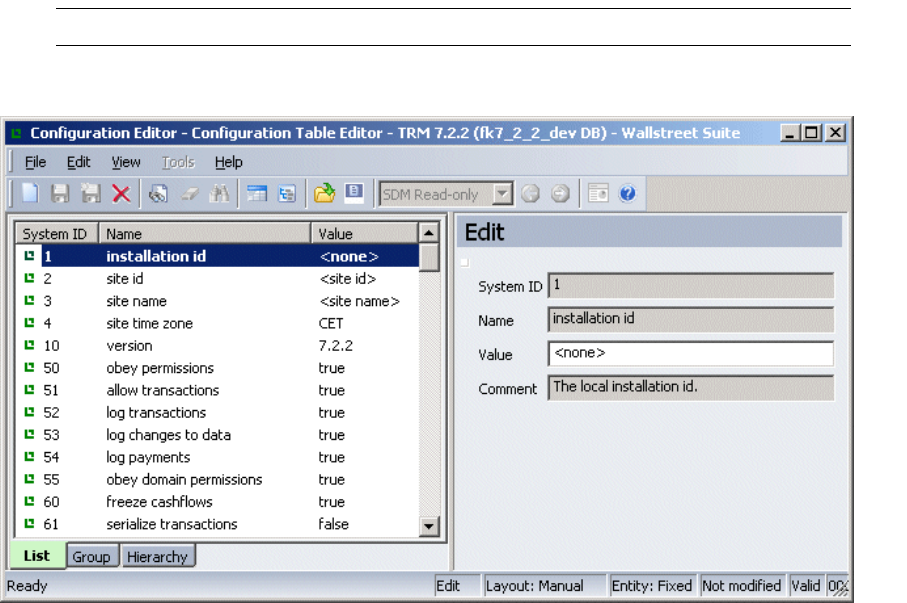
Task: Click the vertical scrollbar thumb in list
Action: tap(429, 258)
